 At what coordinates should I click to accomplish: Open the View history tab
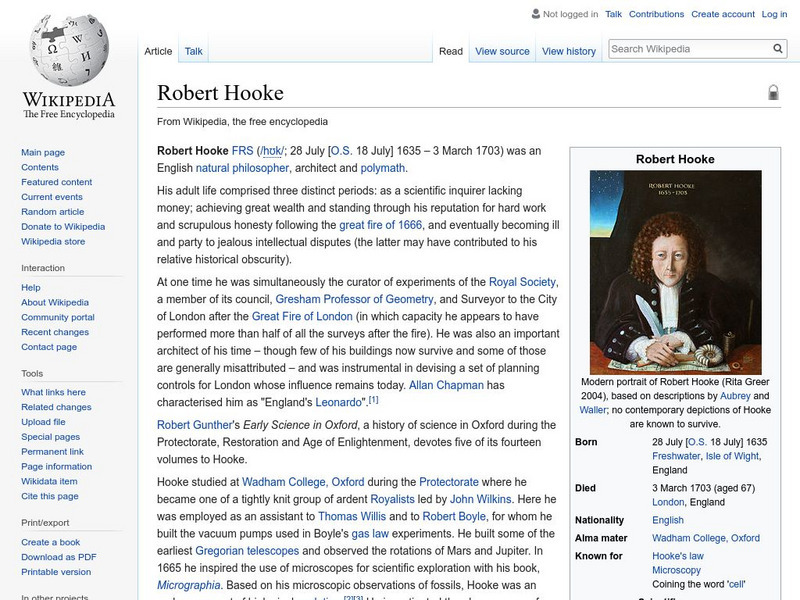pos(569,51)
